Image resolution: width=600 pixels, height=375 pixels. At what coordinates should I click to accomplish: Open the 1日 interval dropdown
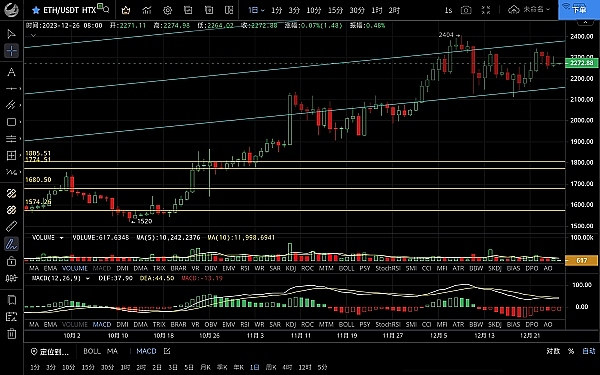[x=256, y=10]
